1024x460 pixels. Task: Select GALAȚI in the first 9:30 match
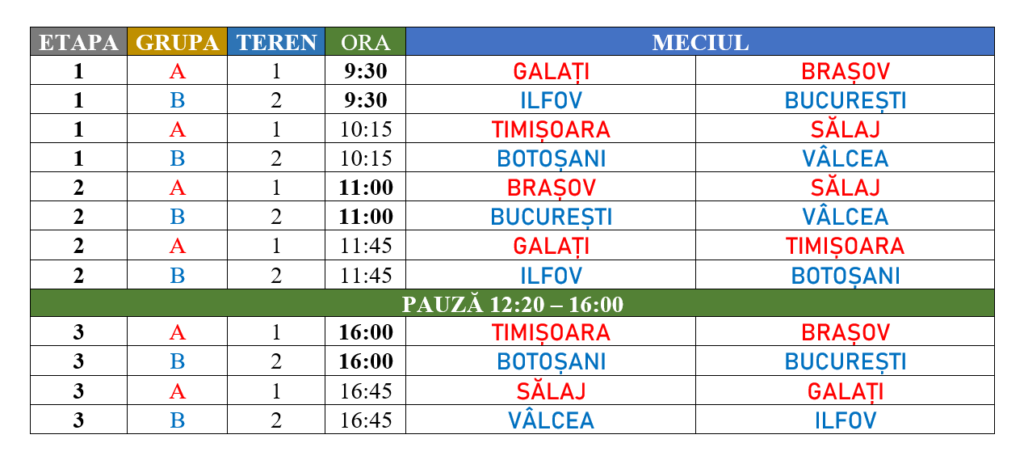(x=551, y=71)
